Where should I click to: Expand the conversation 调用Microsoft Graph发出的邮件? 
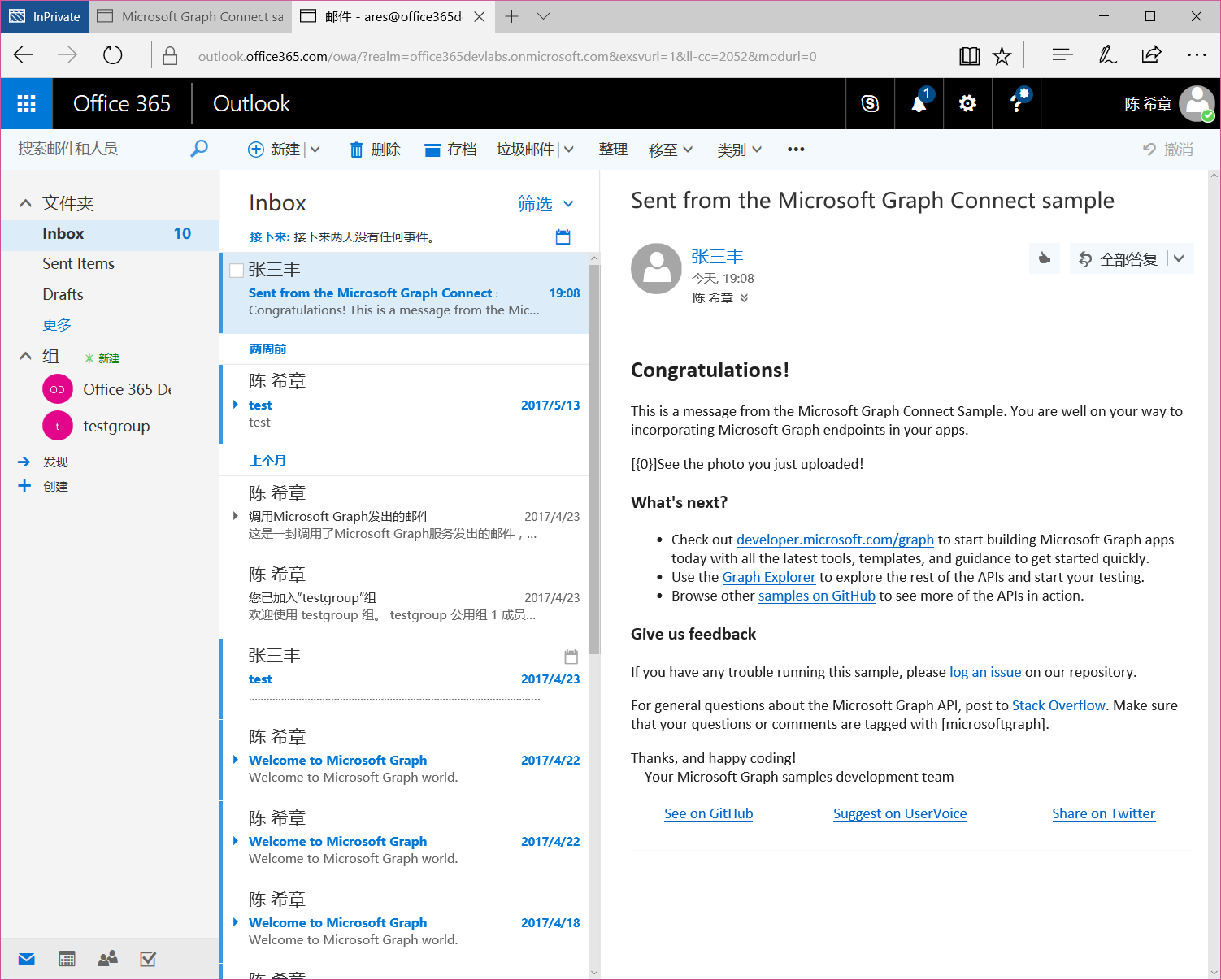pos(236,516)
